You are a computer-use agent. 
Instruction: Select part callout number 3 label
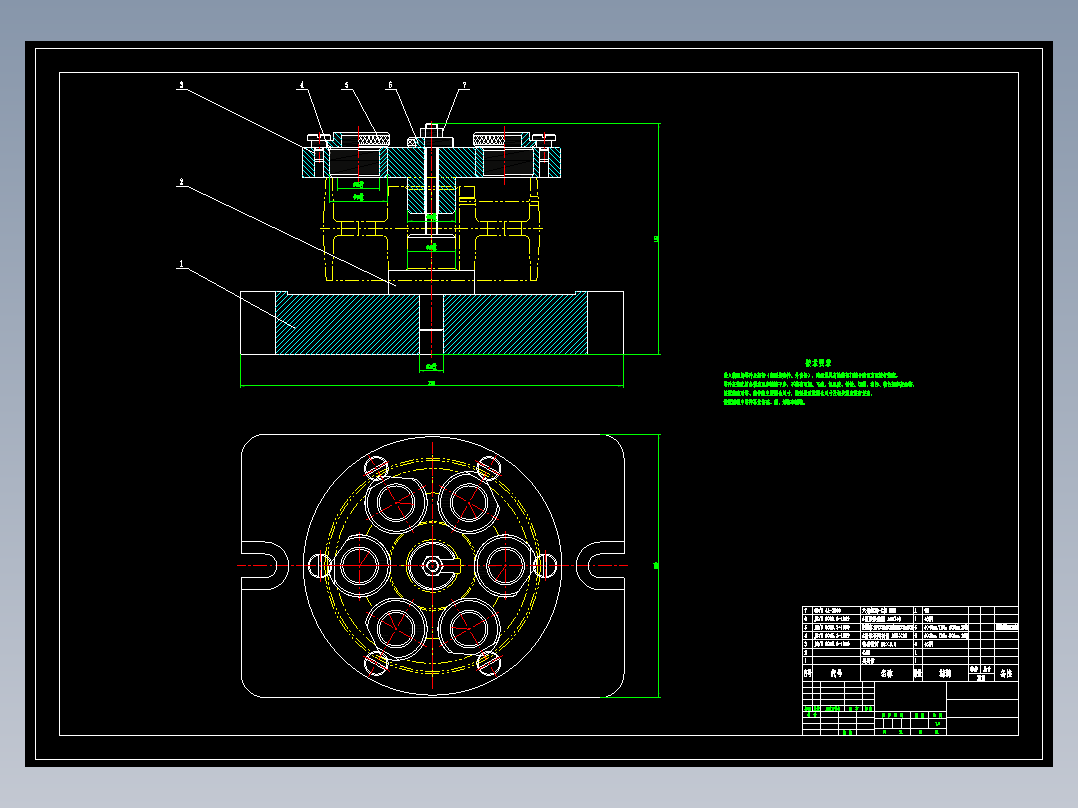[x=182, y=85]
